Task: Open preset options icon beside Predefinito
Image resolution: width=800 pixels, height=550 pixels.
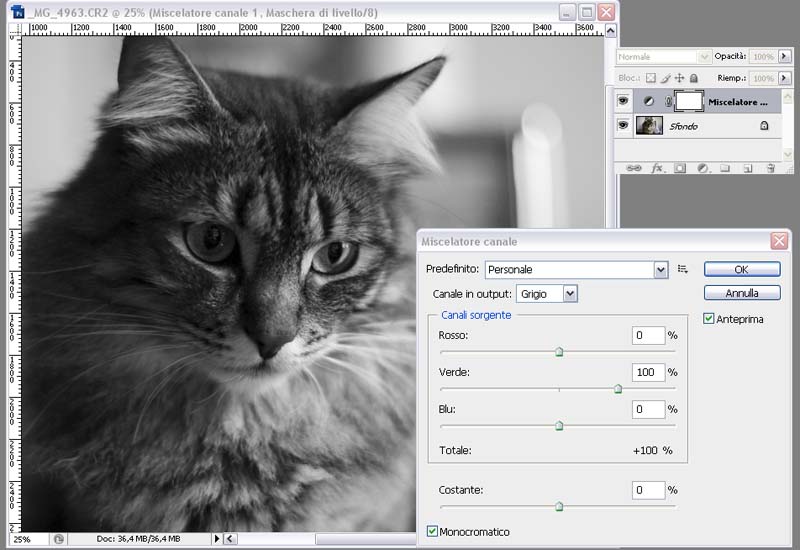Action: pos(683,269)
